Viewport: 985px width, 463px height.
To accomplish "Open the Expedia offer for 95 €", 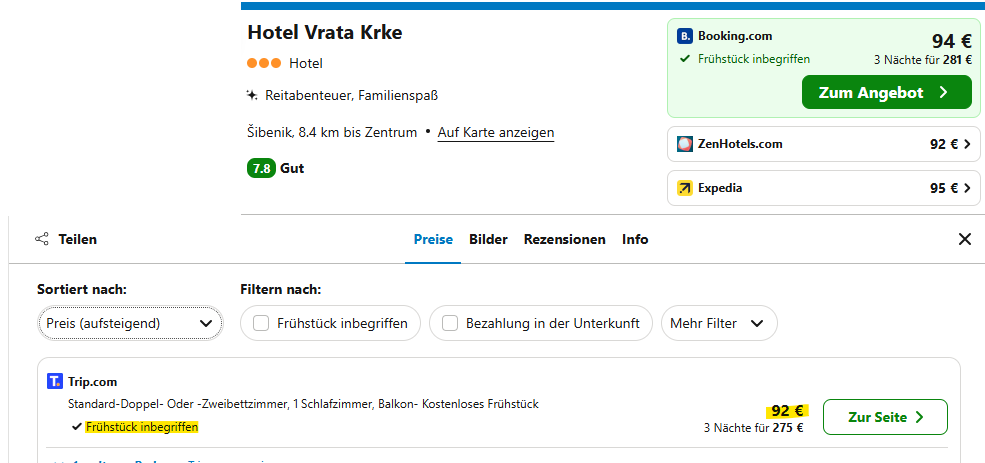I will pyautogui.click(x=819, y=188).
